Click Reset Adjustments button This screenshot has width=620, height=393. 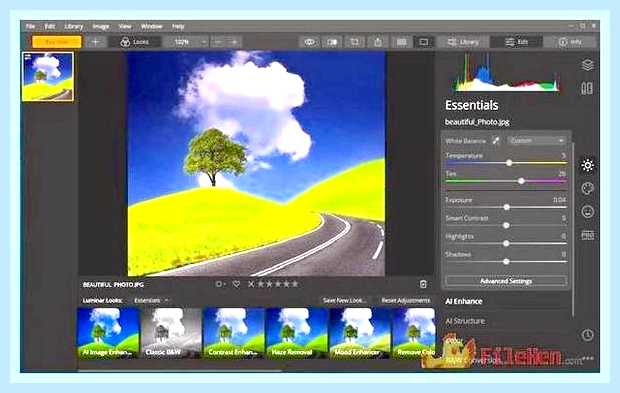405,300
